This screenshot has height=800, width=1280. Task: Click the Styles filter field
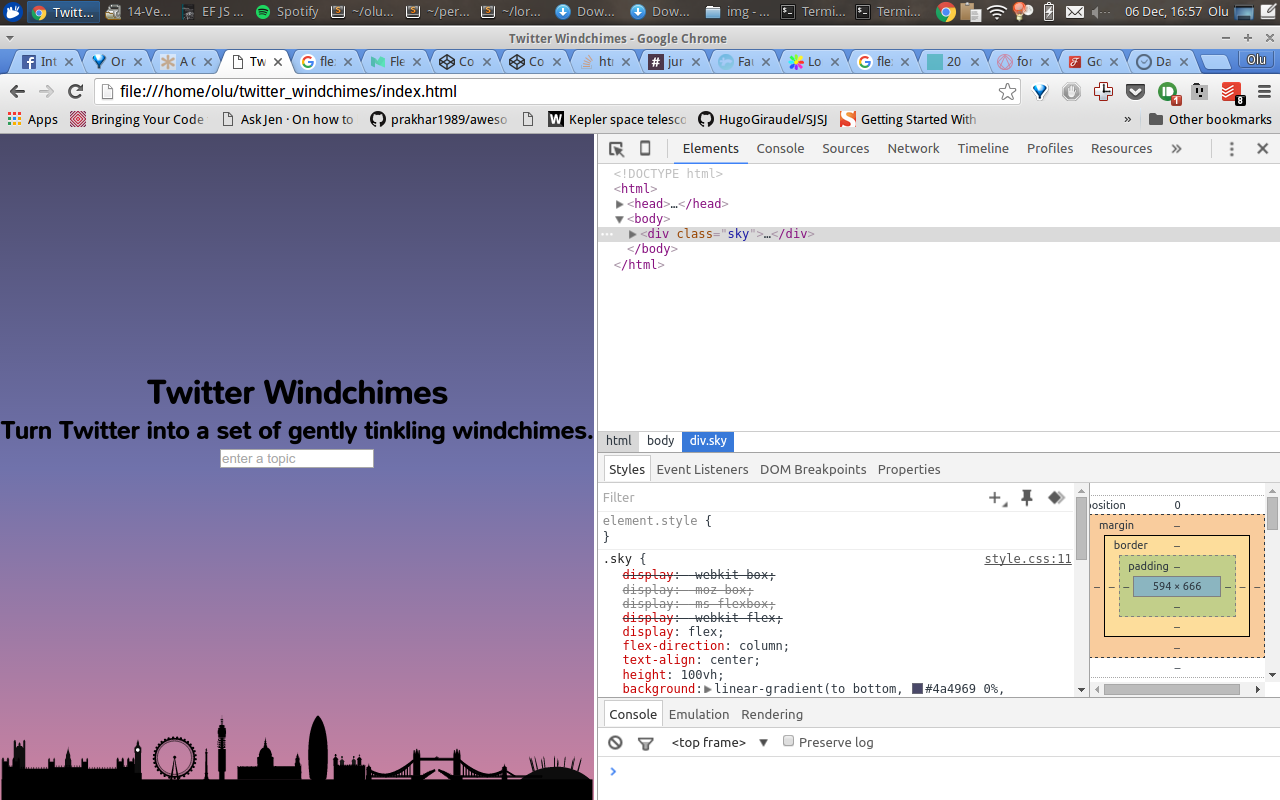[x=790, y=498]
